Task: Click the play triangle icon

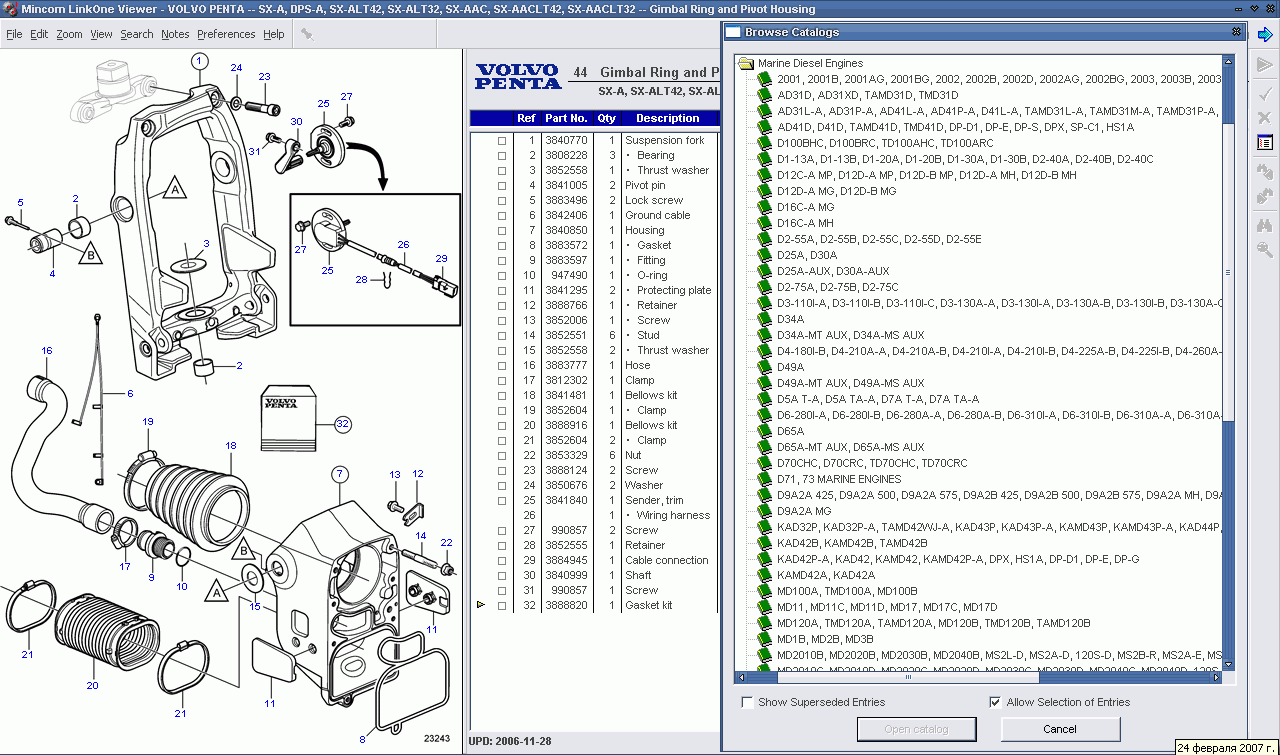Action: click(1263, 65)
